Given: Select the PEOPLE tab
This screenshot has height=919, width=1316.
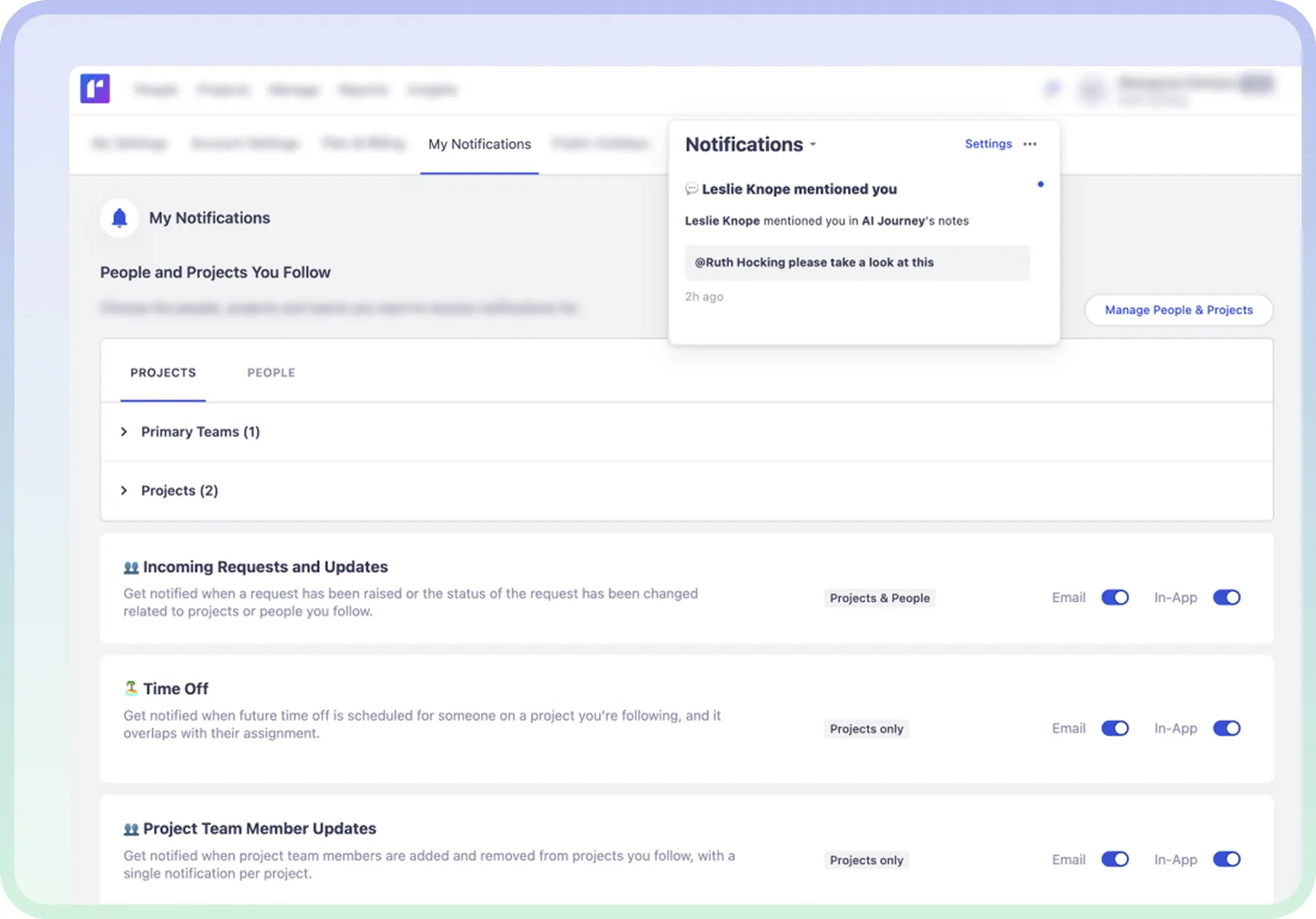Looking at the screenshot, I should pos(271,373).
